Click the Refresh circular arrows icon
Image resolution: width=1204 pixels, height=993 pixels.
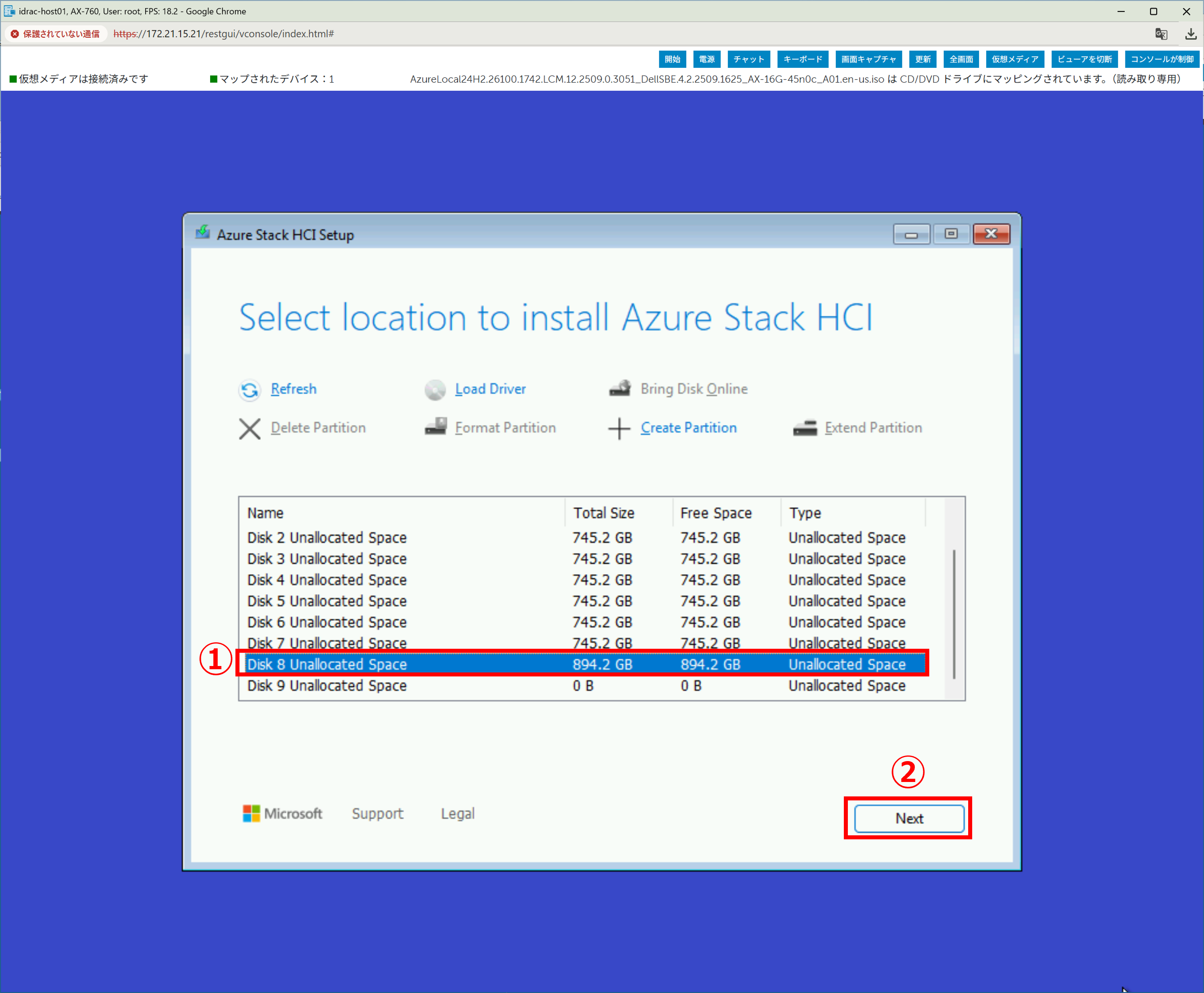click(x=249, y=390)
